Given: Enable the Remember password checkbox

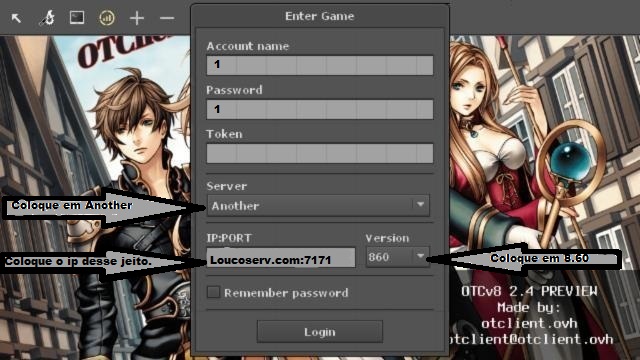Looking at the screenshot, I should click(x=213, y=292).
